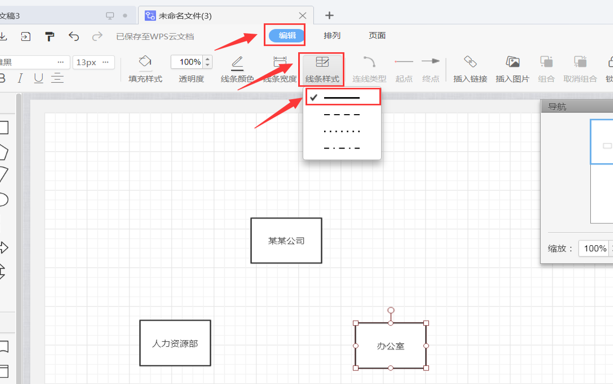Switch to the 编辑 tab

287,36
